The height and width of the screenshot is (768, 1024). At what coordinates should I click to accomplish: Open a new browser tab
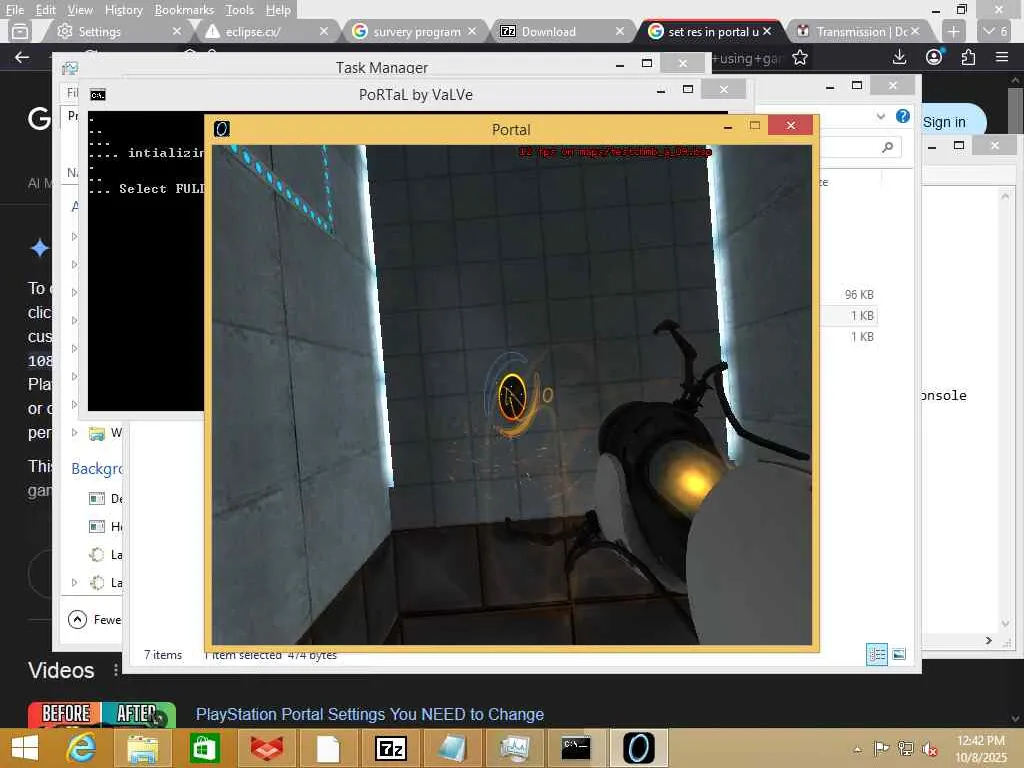pos(953,31)
